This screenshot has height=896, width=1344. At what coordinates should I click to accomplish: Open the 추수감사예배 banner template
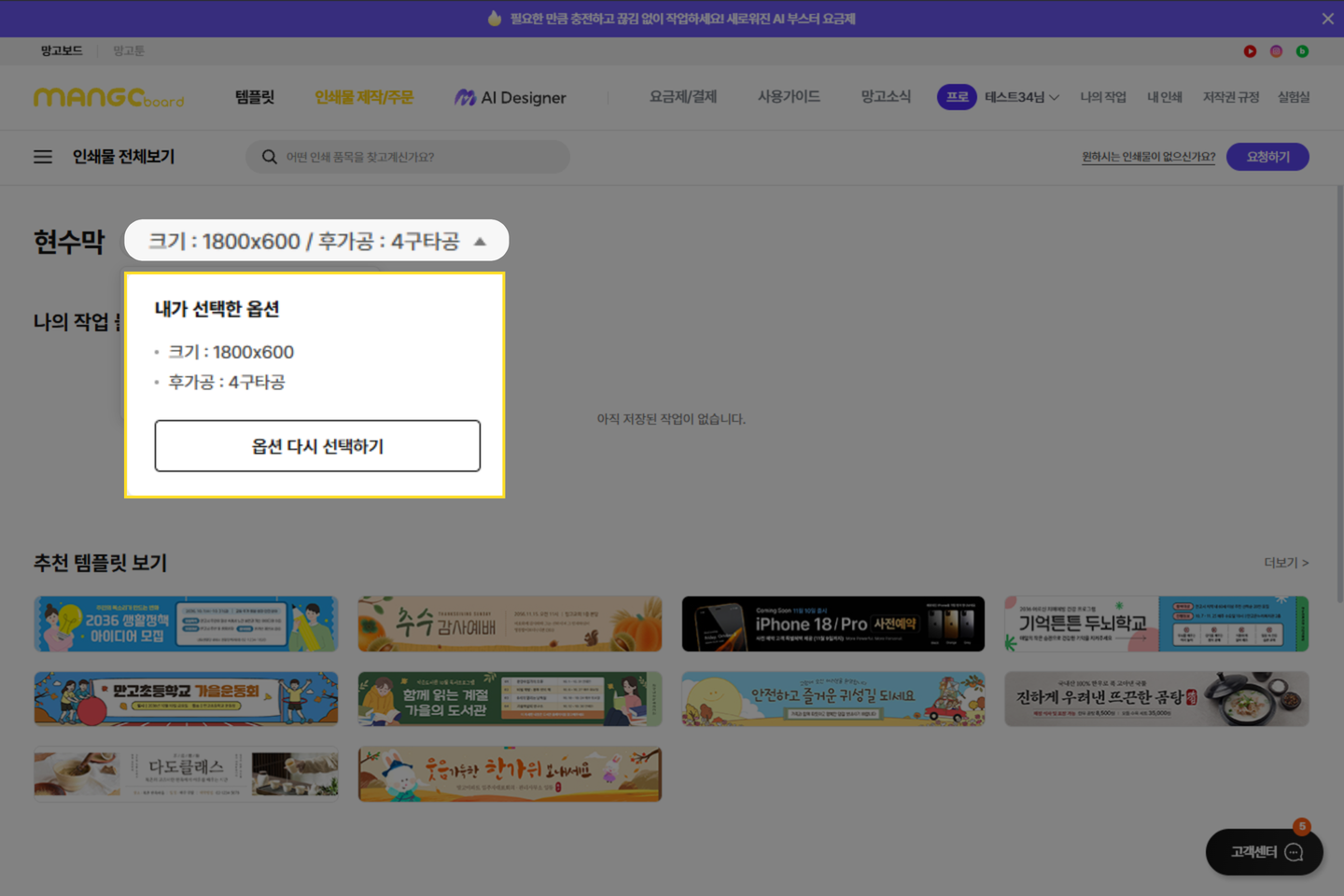coord(510,623)
